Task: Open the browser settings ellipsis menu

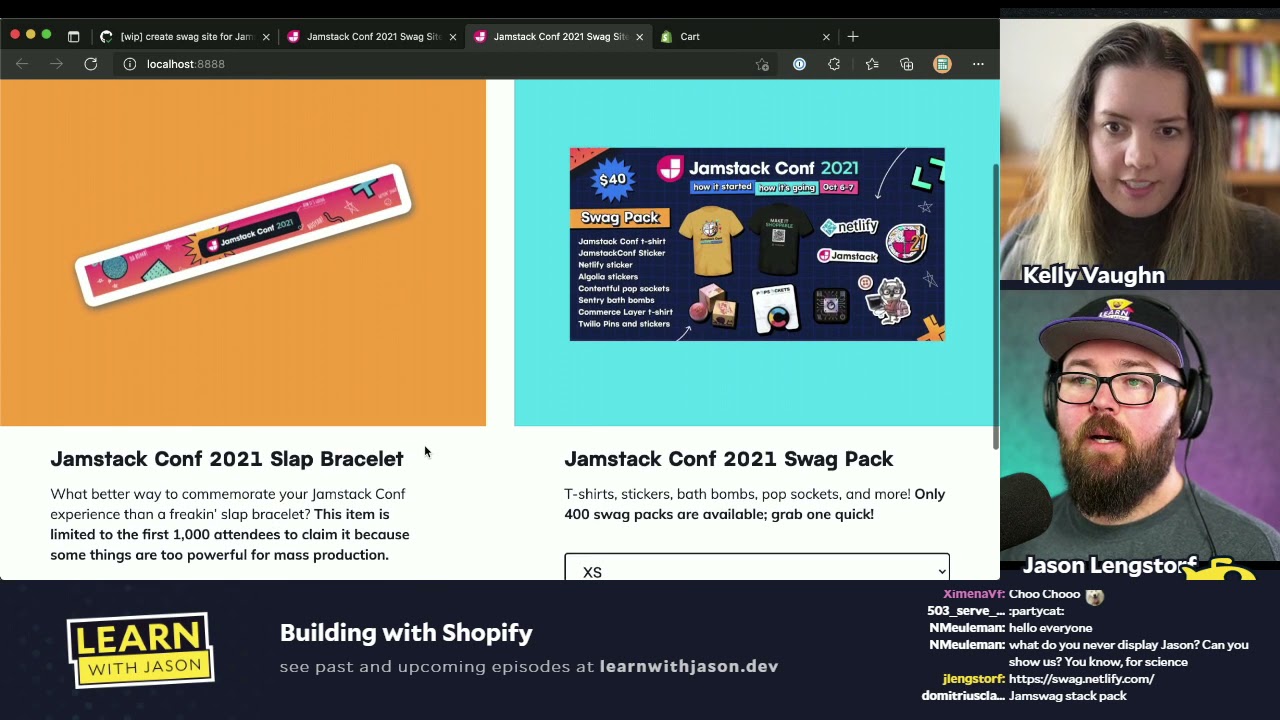Action: click(978, 64)
